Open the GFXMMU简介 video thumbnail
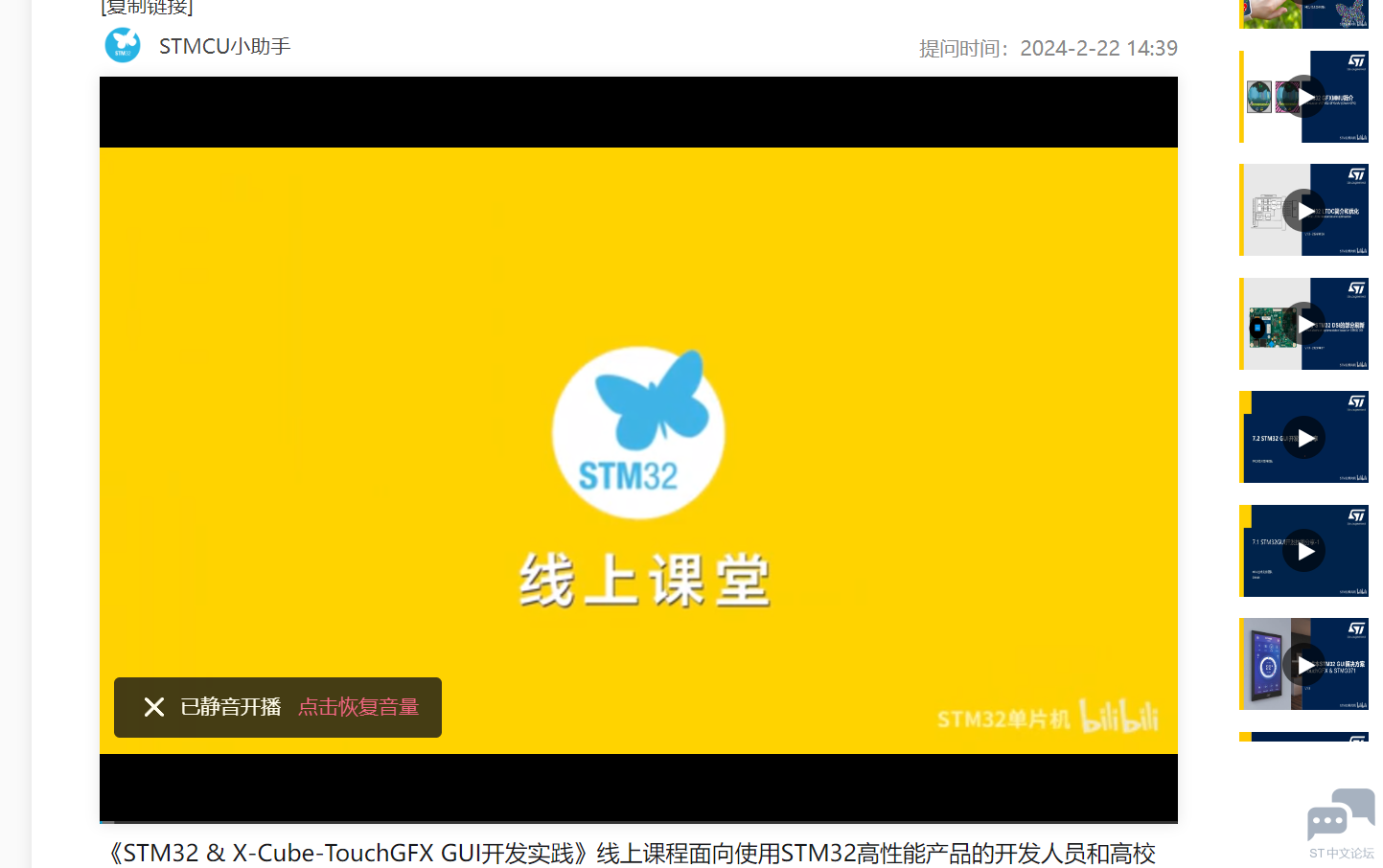This screenshot has height=868, width=1383. pos(1303,97)
